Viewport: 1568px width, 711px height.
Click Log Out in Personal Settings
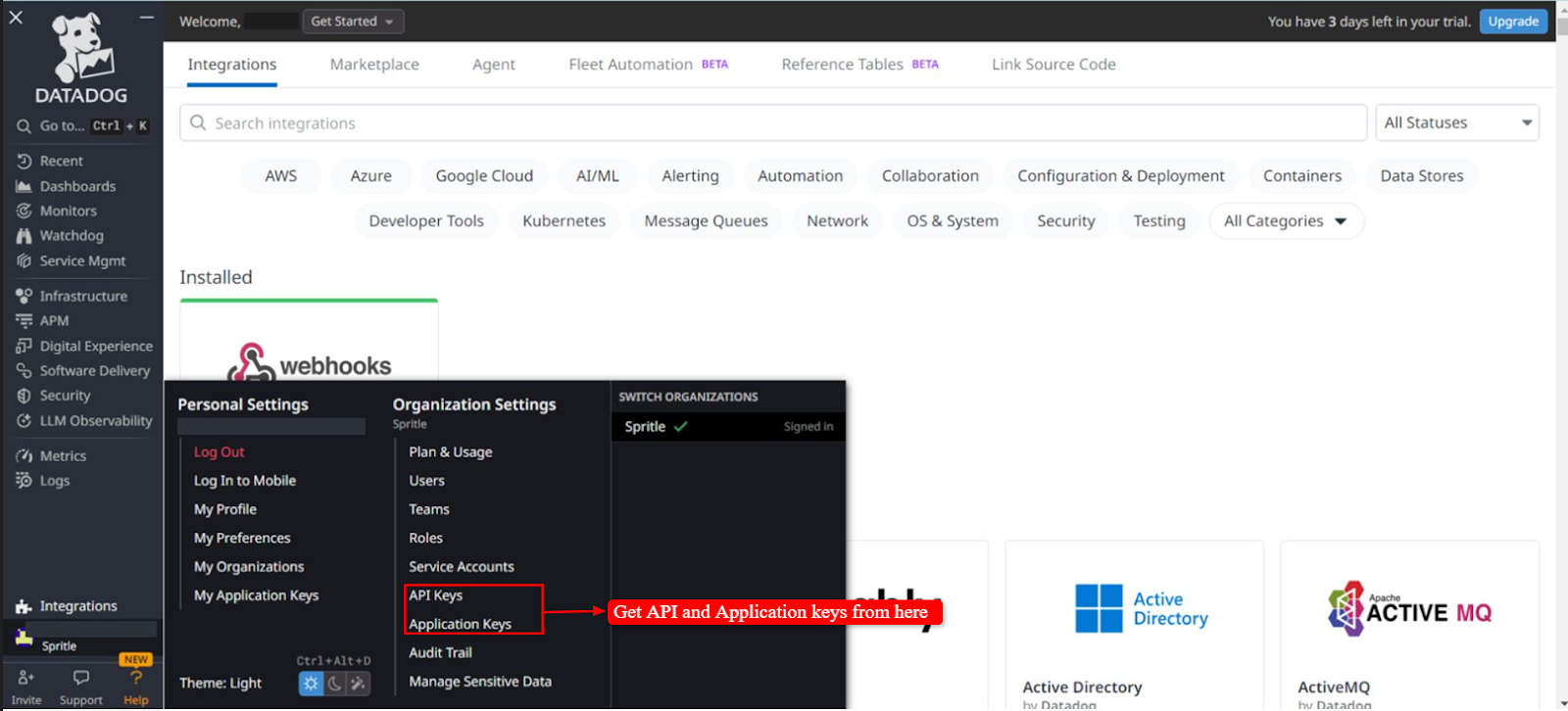click(220, 452)
